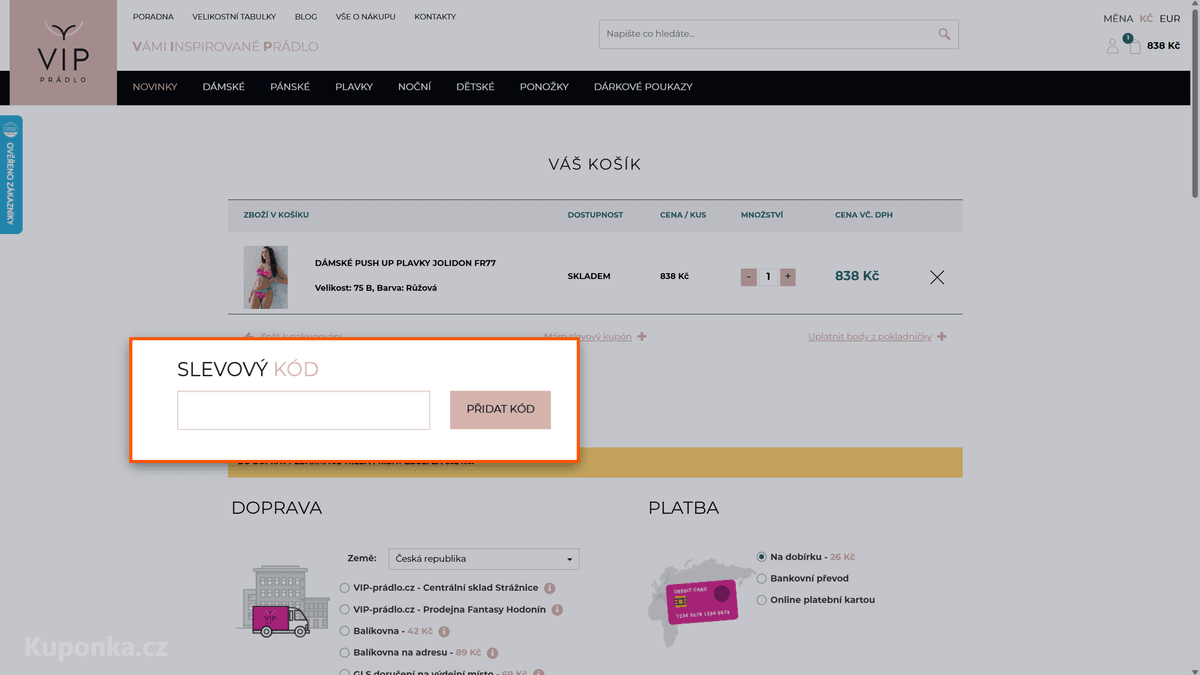
Task: Increase quantity with plus button
Action: coord(788,277)
